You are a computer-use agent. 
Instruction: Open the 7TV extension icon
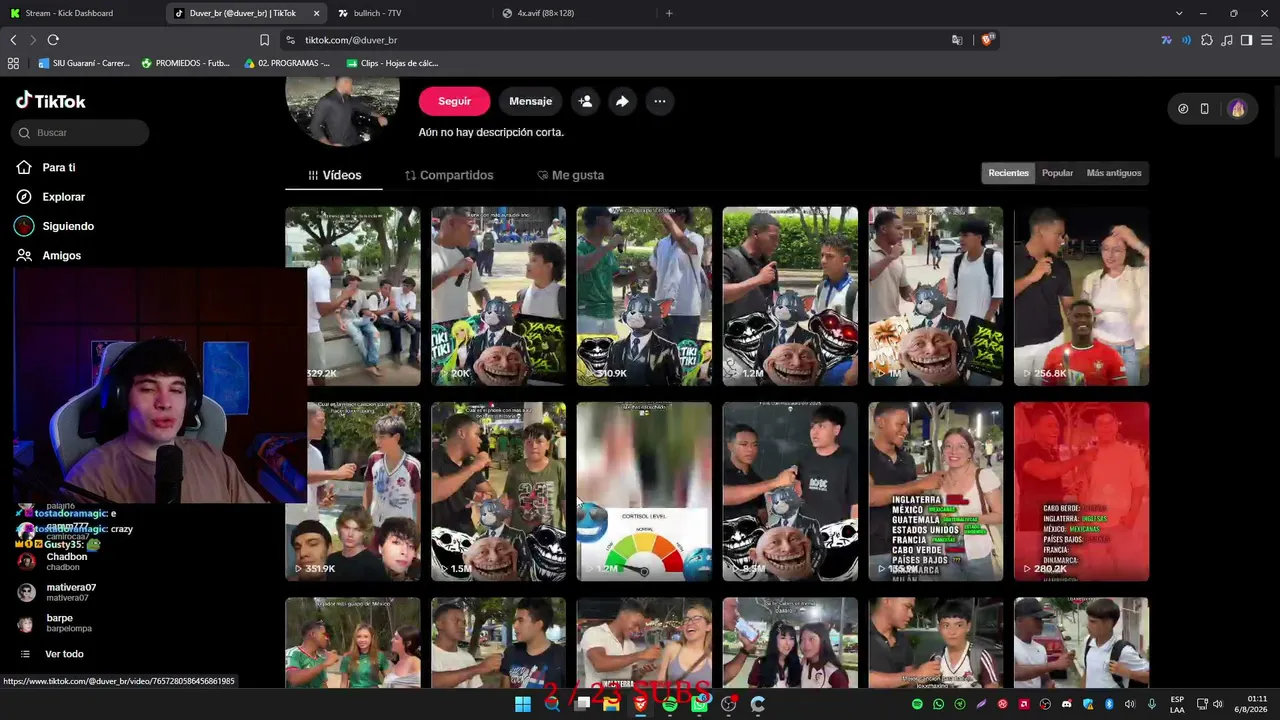pyautogui.click(x=1166, y=40)
